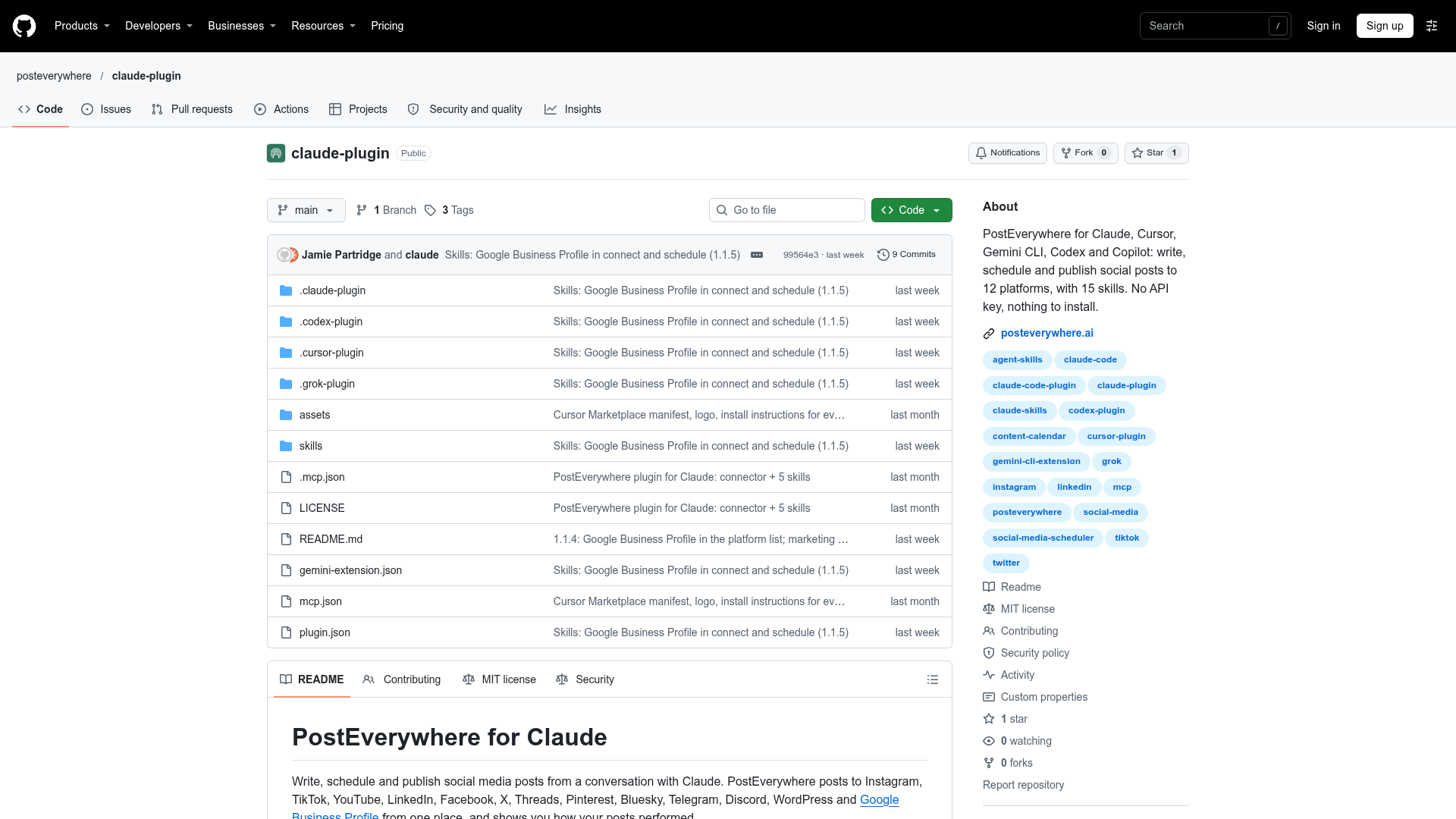Switch to the Actions tab
Viewport: 1456px width, 819px height.
(281, 109)
